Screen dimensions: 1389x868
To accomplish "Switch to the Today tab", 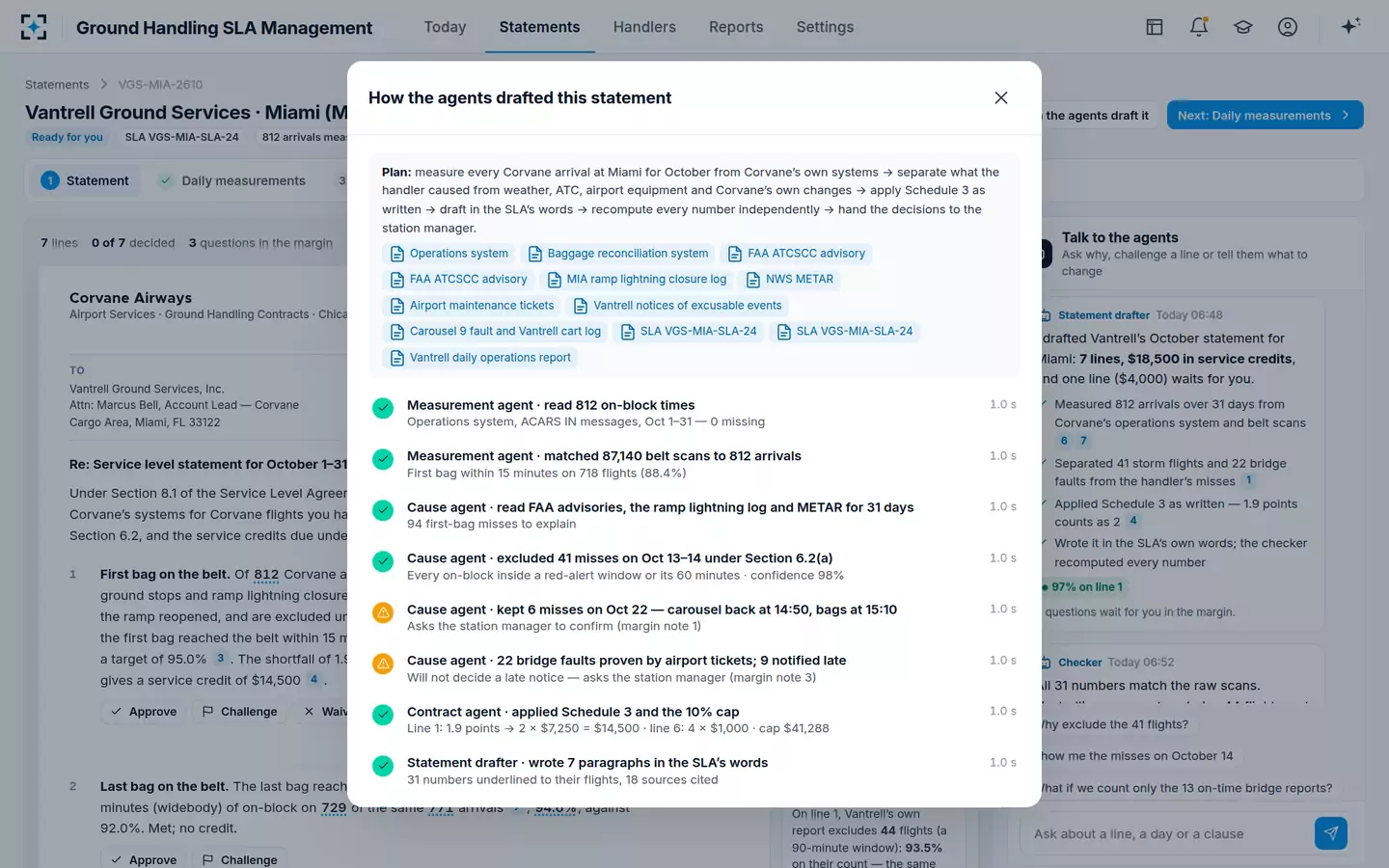I will click(445, 27).
